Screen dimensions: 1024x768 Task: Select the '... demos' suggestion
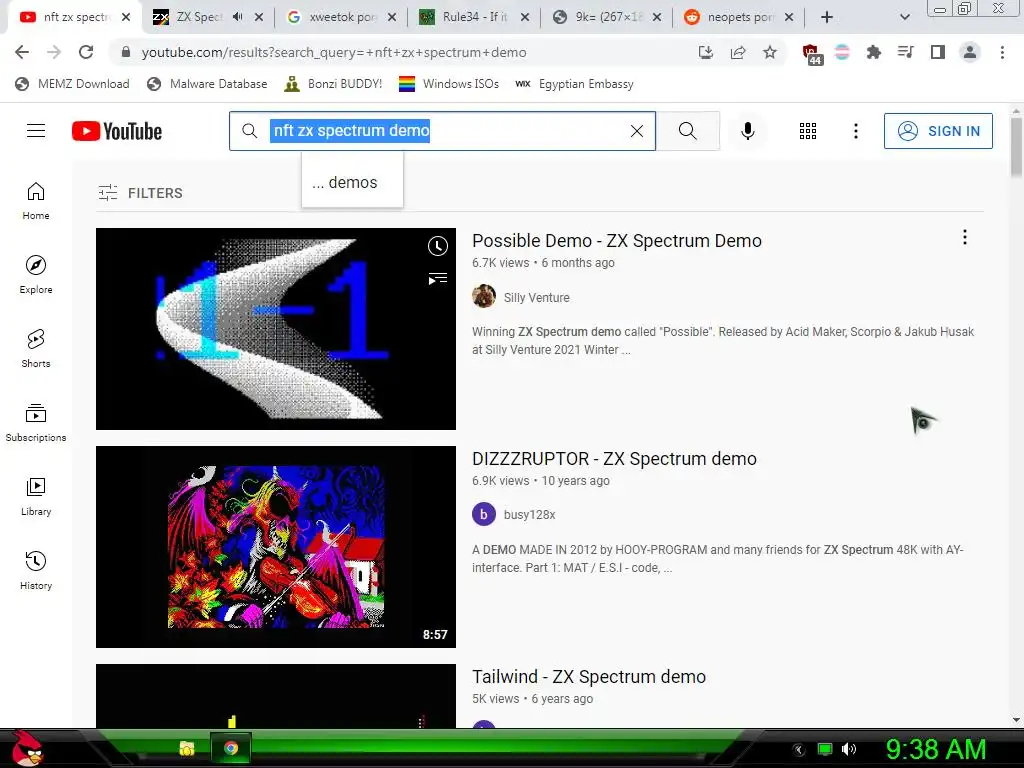pyautogui.click(x=352, y=182)
